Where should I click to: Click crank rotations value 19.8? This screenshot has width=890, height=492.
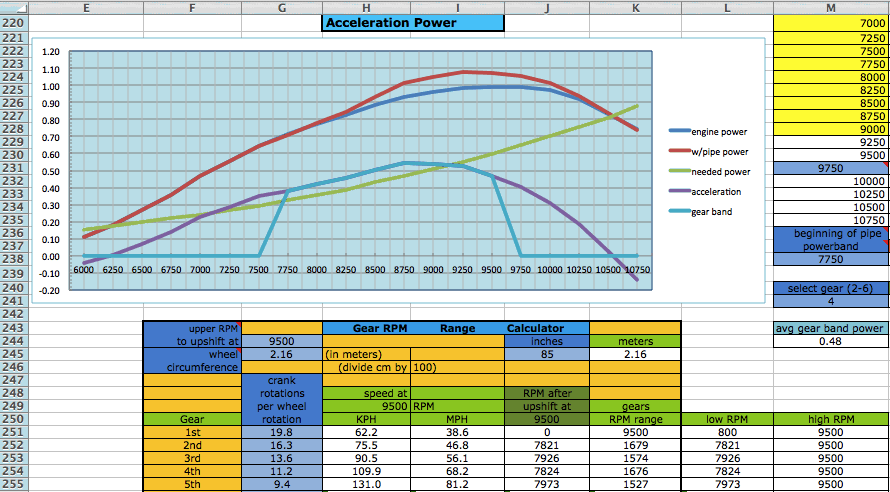[x=282, y=432]
